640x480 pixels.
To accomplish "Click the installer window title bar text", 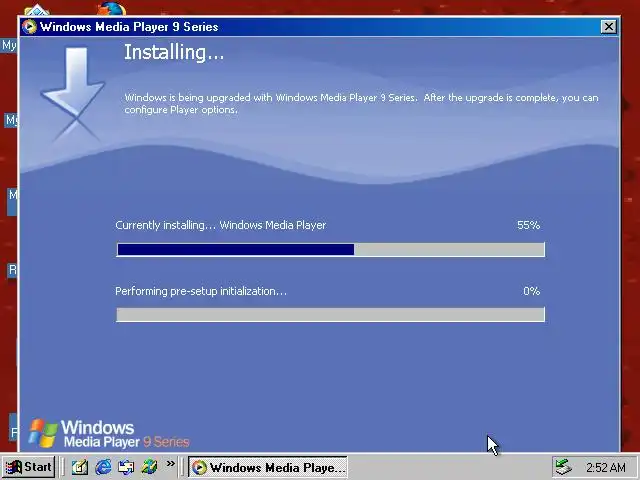I will click(x=129, y=27).
